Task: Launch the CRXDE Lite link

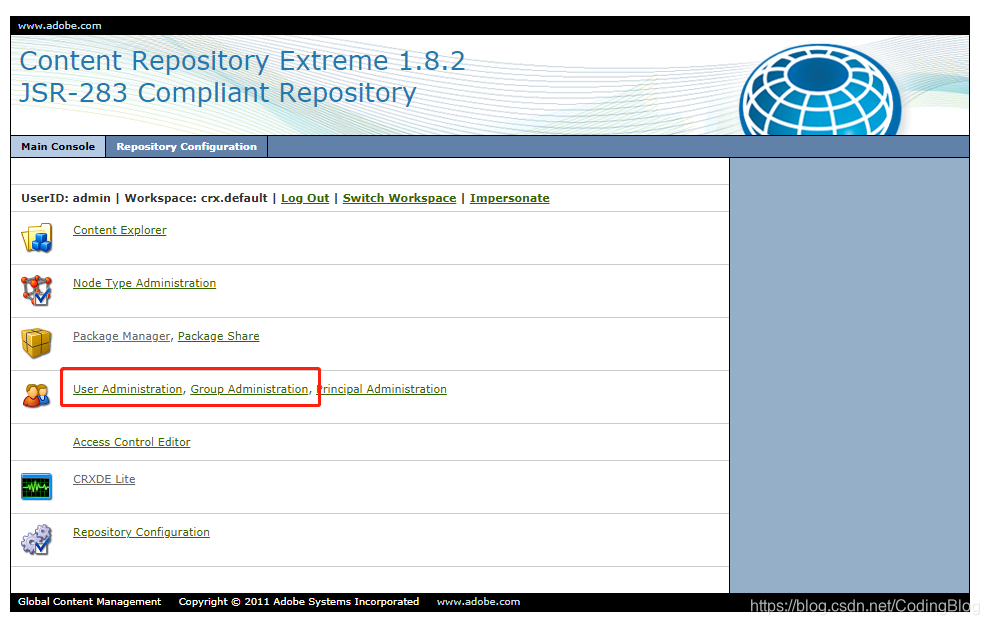Action: [104, 479]
